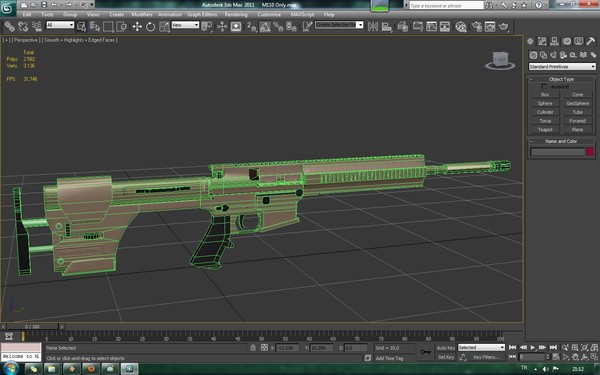Image resolution: width=600 pixels, height=375 pixels.
Task: Open the MAXScript menu
Action: point(302,15)
